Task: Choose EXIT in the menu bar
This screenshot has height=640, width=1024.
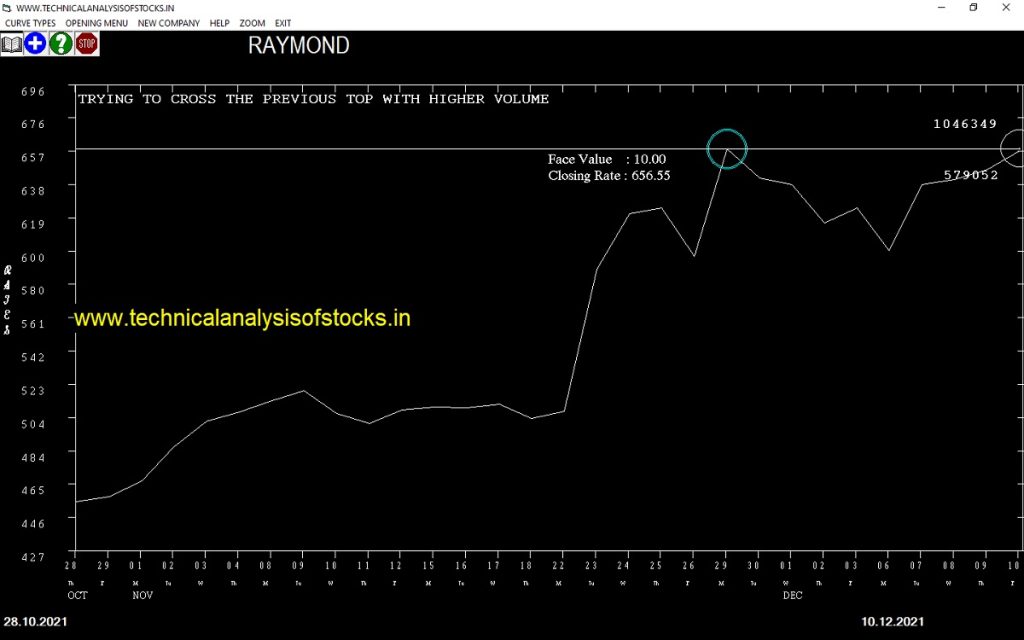Action: 283,23
